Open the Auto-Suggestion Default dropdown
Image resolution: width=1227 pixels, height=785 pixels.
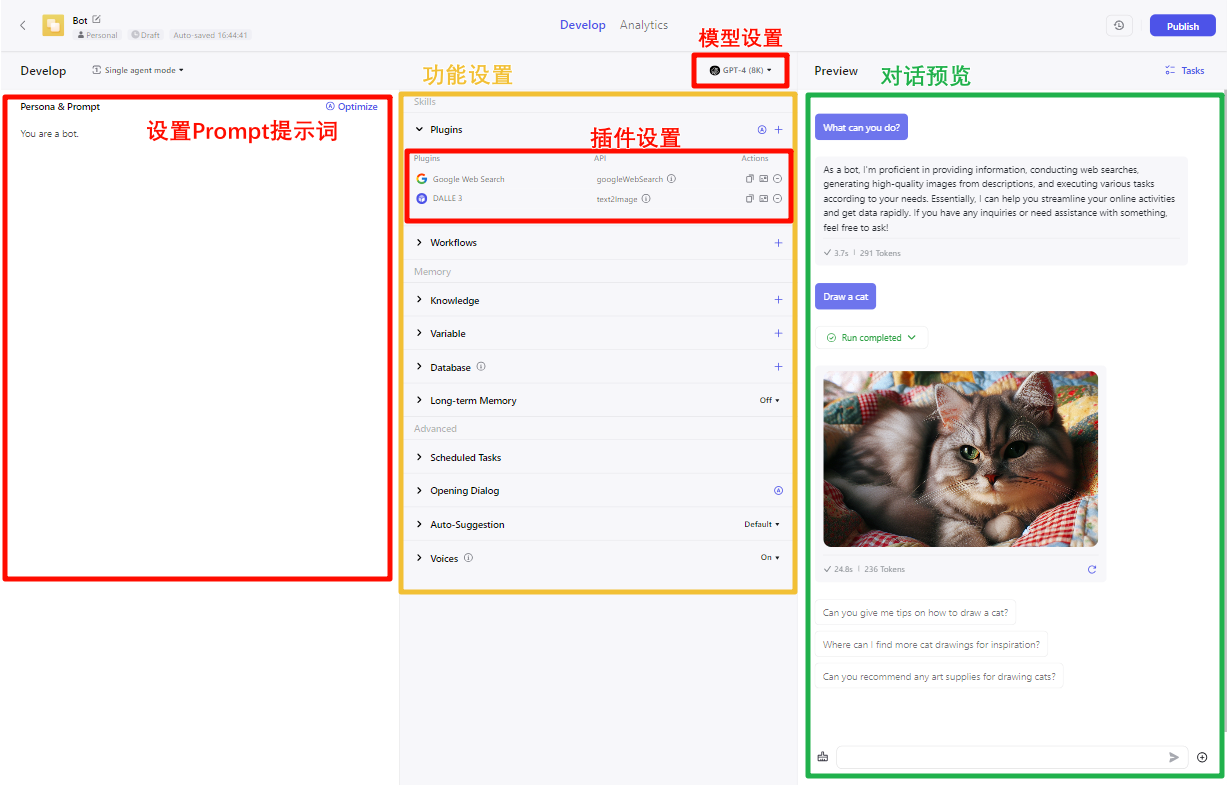pos(762,524)
